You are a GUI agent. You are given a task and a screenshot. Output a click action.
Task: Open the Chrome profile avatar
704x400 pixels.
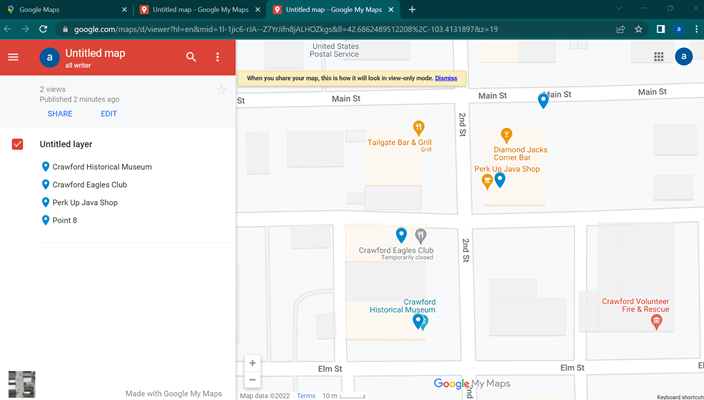679,29
